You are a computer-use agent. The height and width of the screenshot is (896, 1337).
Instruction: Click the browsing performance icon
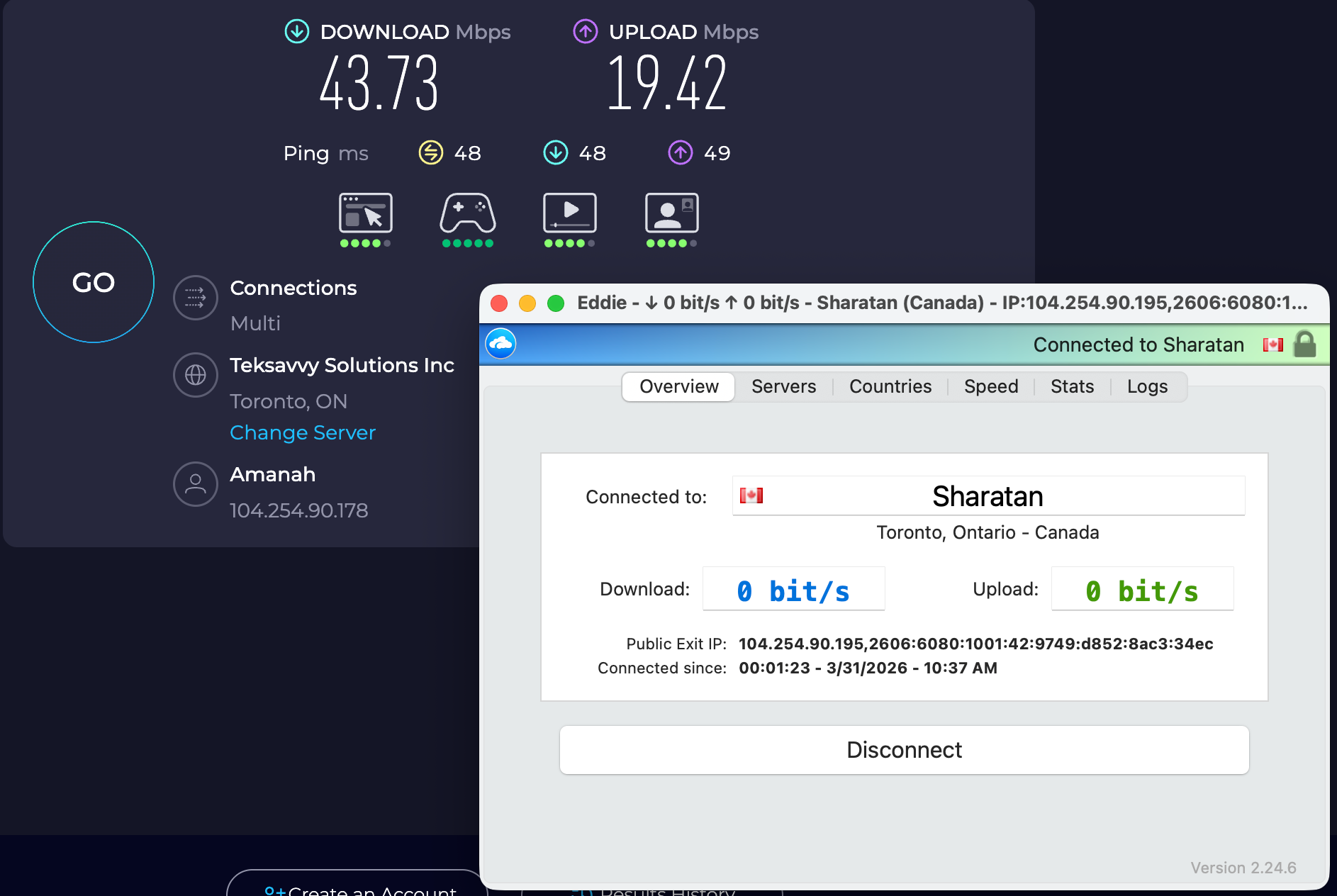coord(366,215)
